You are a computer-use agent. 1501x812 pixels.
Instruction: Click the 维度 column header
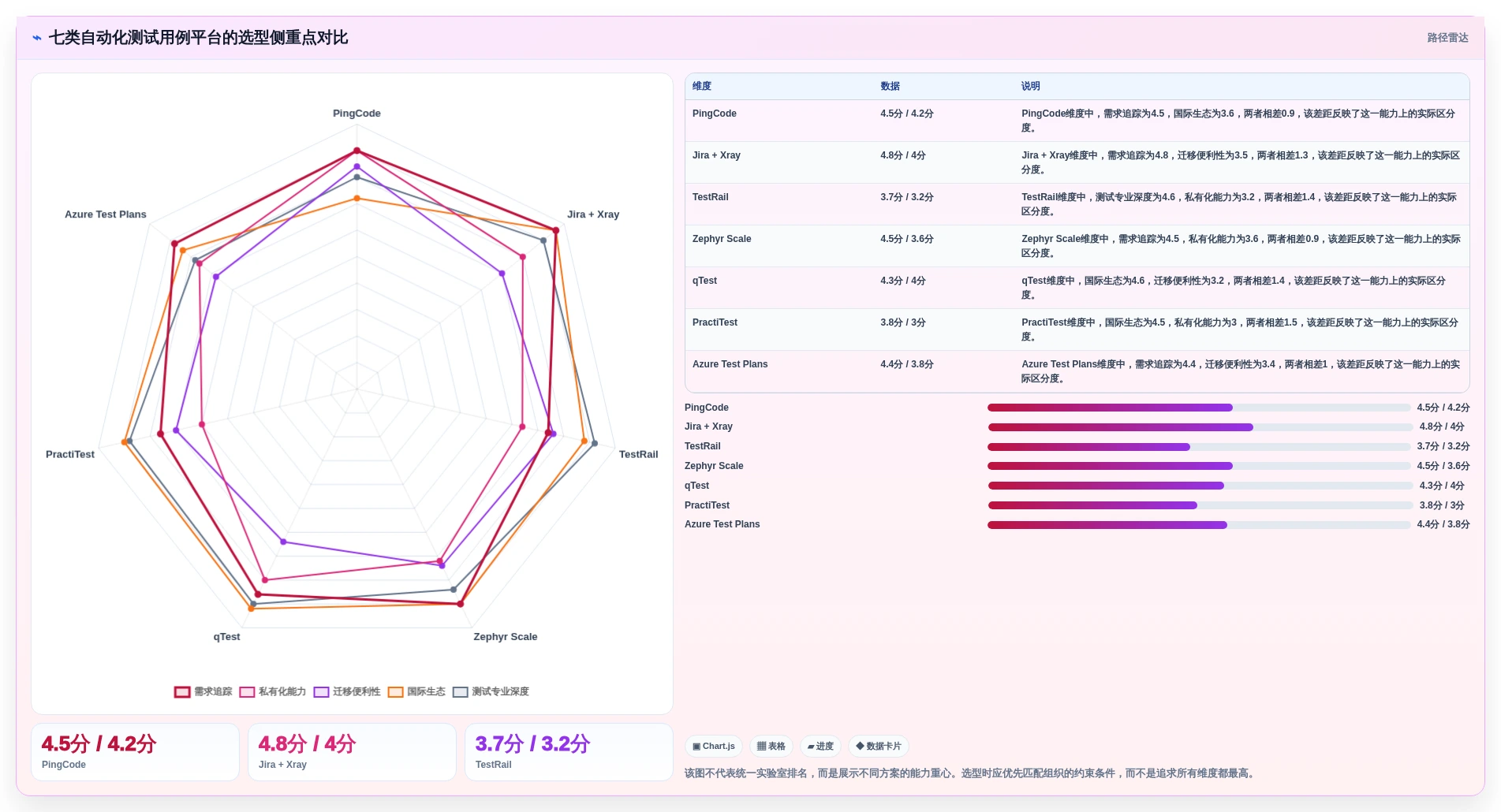pyautogui.click(x=702, y=86)
